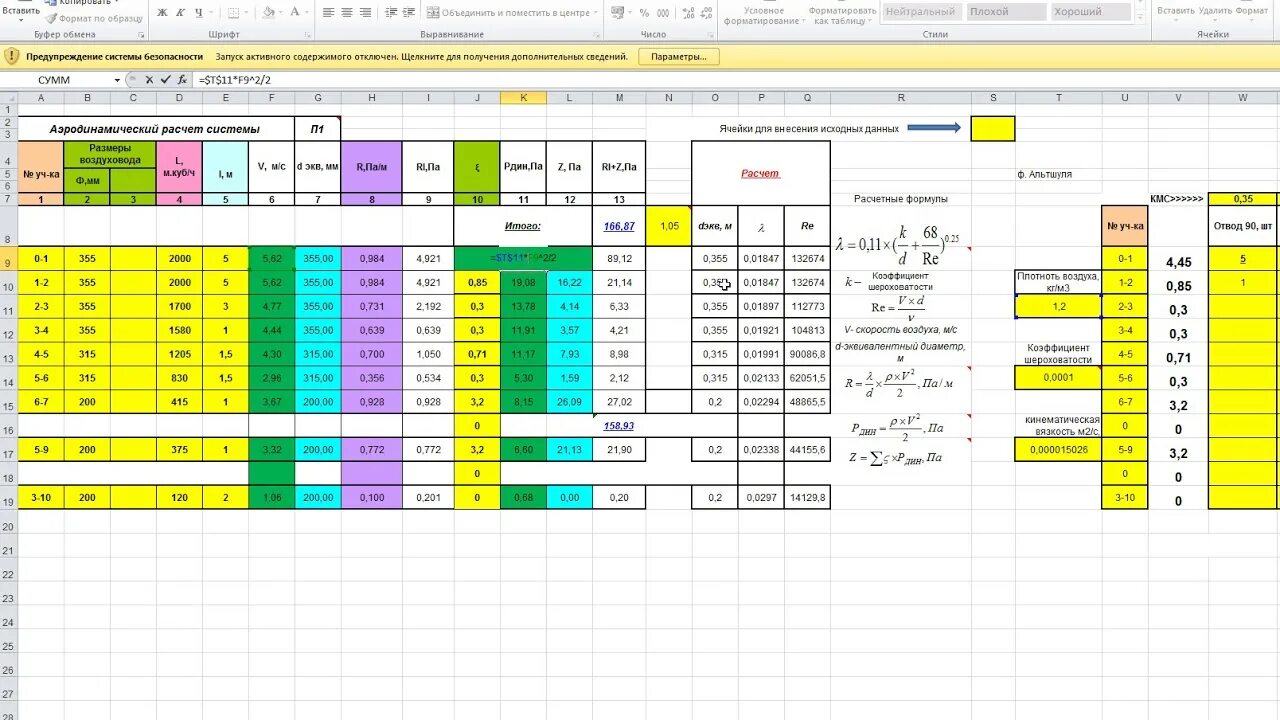Select the column K header
This screenshot has width=1280, height=720.
click(x=523, y=98)
